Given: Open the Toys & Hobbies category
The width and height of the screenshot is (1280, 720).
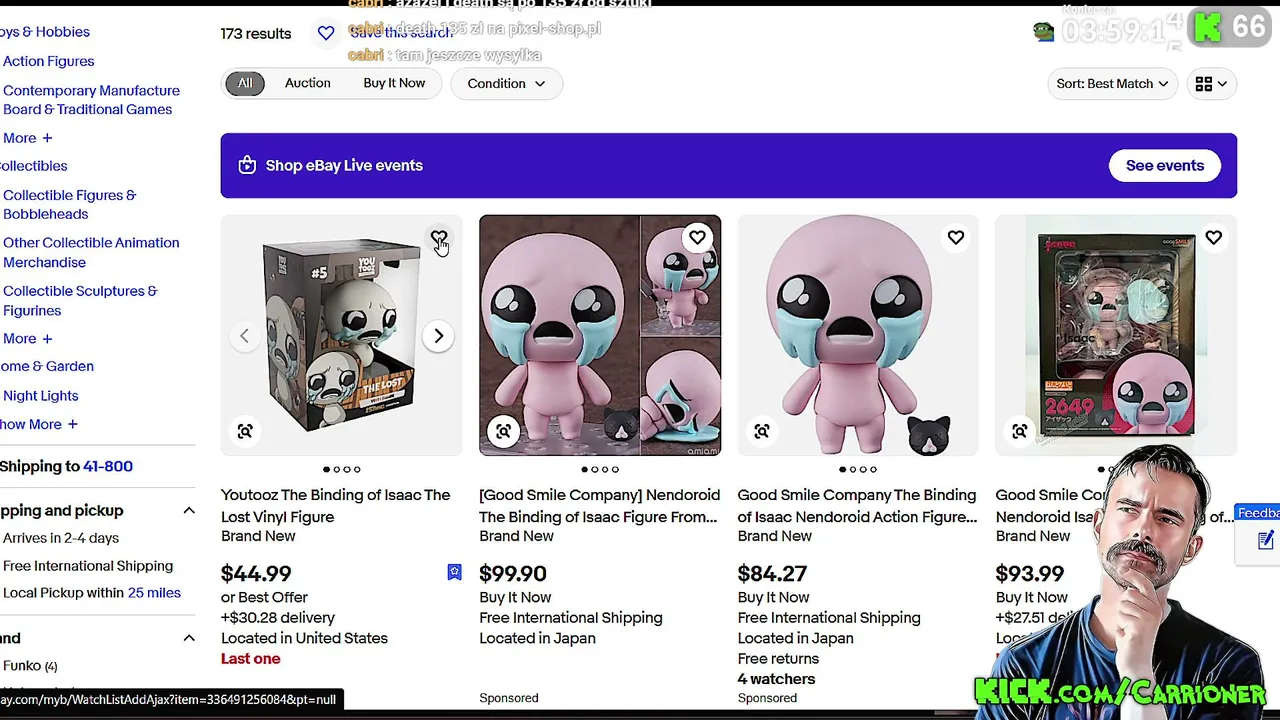Looking at the screenshot, I should tap(45, 32).
